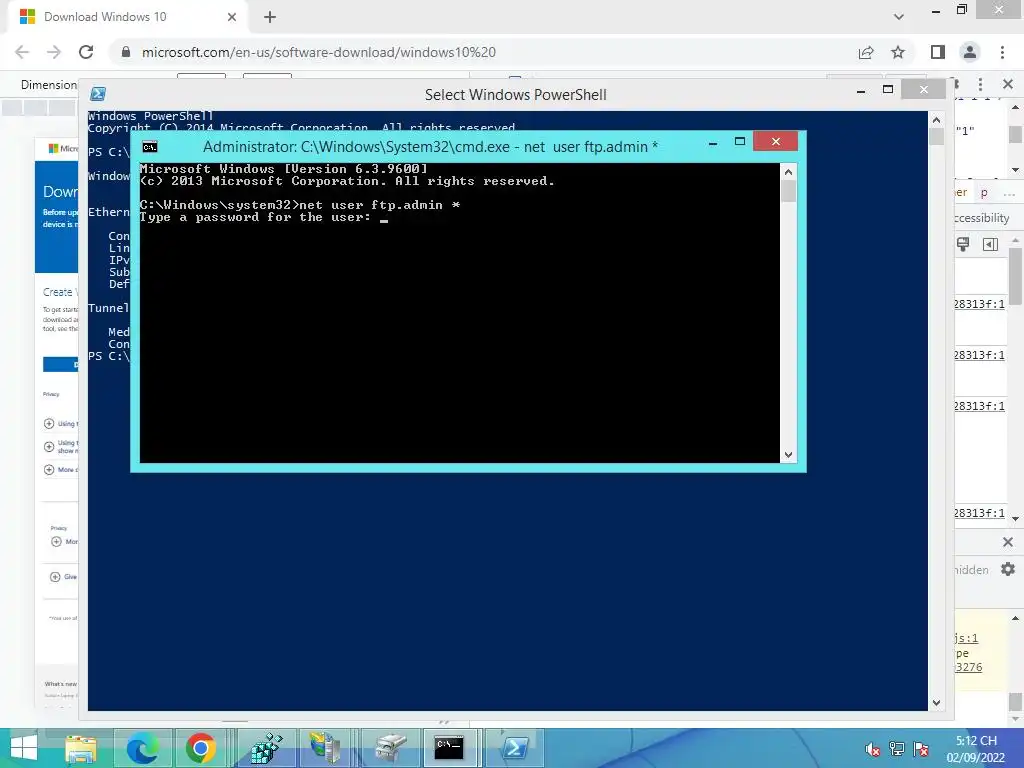Open the 3276 source link

click(968, 667)
